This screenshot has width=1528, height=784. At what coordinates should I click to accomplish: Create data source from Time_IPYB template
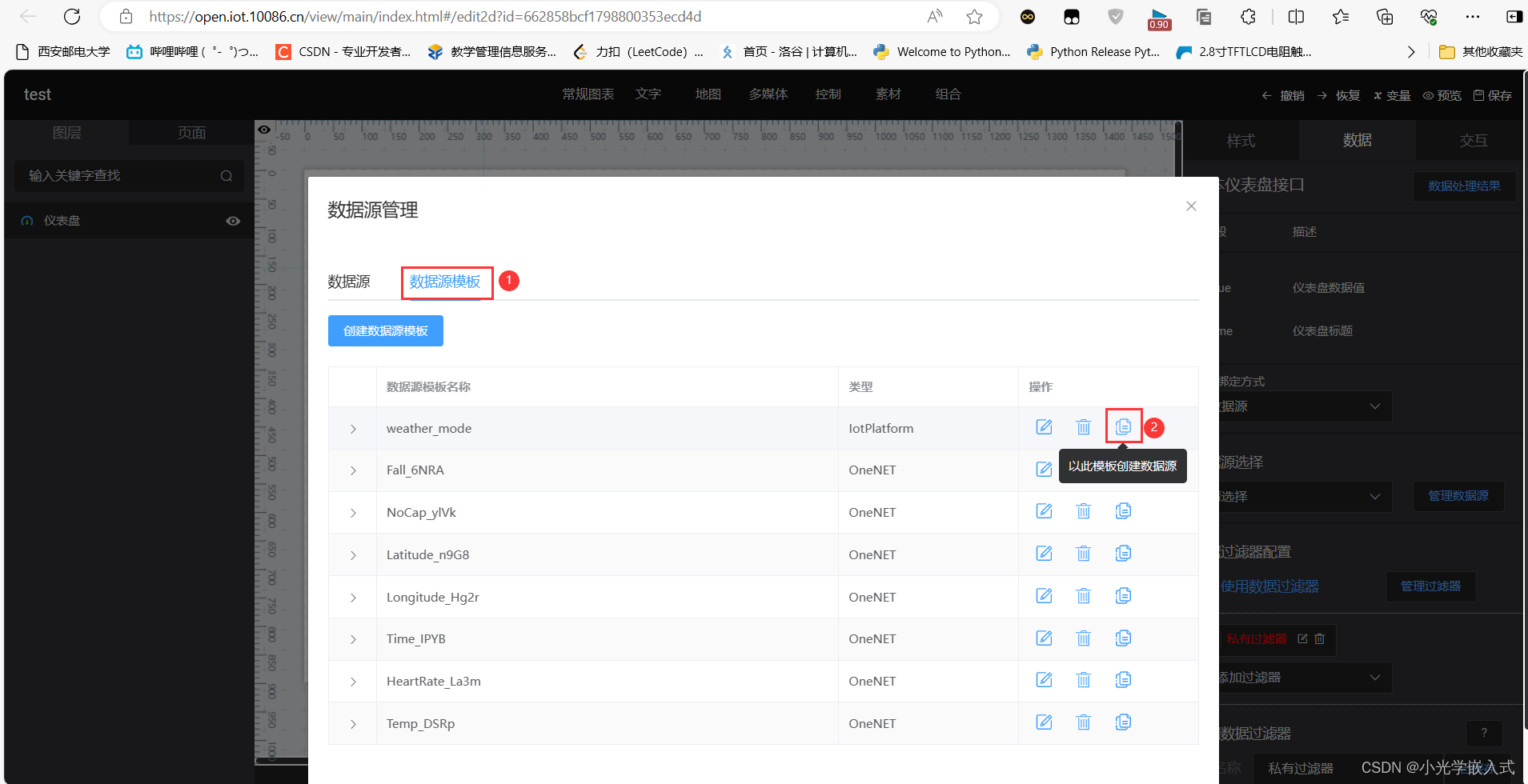1123,638
